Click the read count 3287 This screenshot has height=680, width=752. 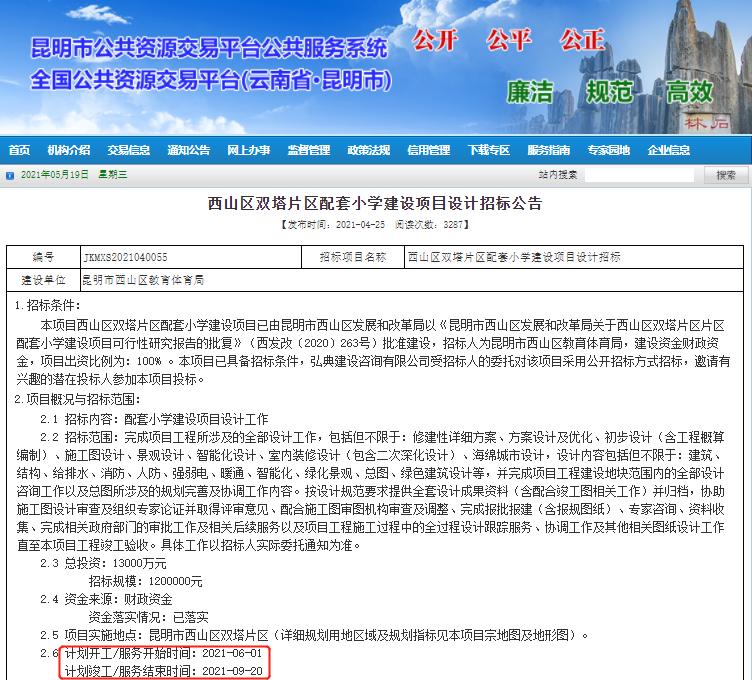(x=453, y=224)
